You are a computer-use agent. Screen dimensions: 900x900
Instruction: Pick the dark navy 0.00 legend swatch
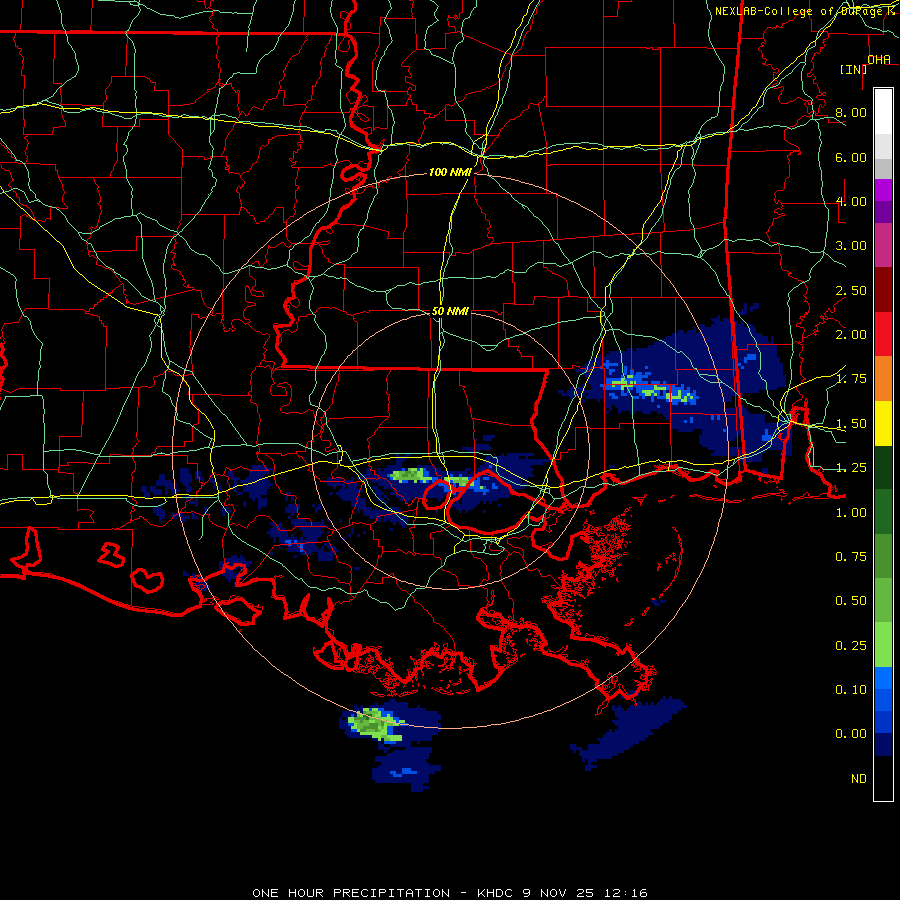click(883, 744)
